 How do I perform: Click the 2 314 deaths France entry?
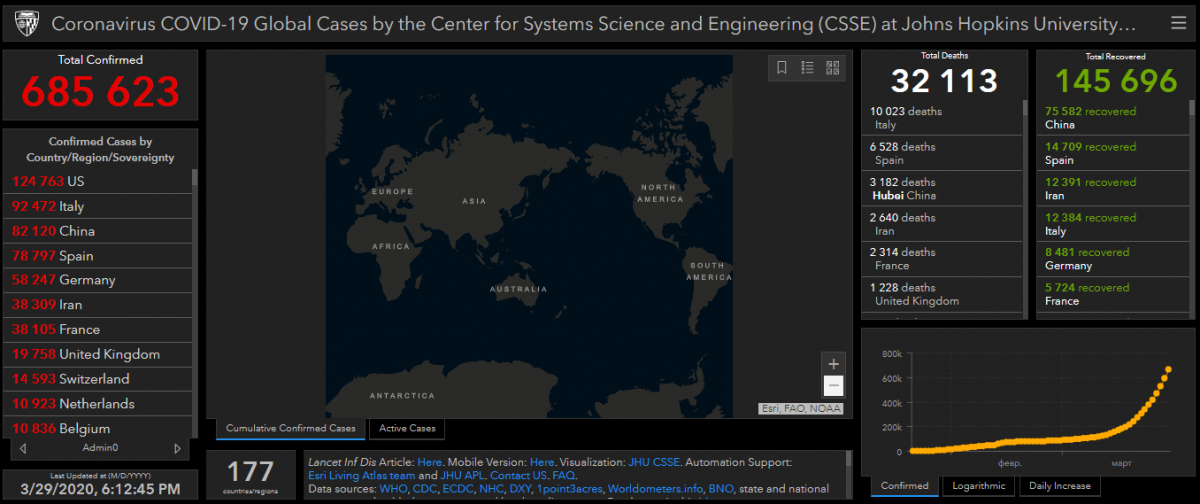point(941,258)
